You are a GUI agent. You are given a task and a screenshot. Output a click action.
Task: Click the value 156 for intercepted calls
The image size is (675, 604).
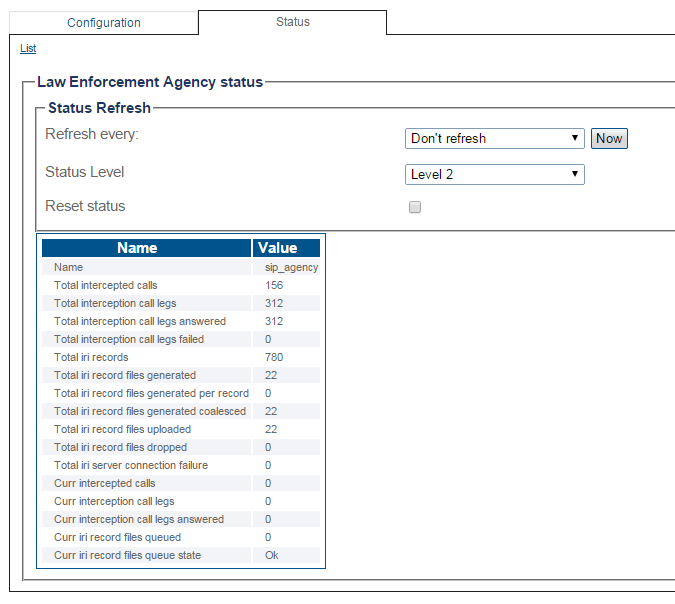pos(273,286)
